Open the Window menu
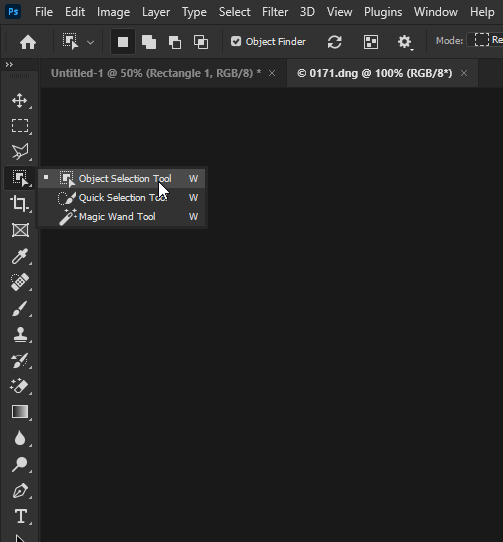This screenshot has height=542, width=503. [x=436, y=12]
